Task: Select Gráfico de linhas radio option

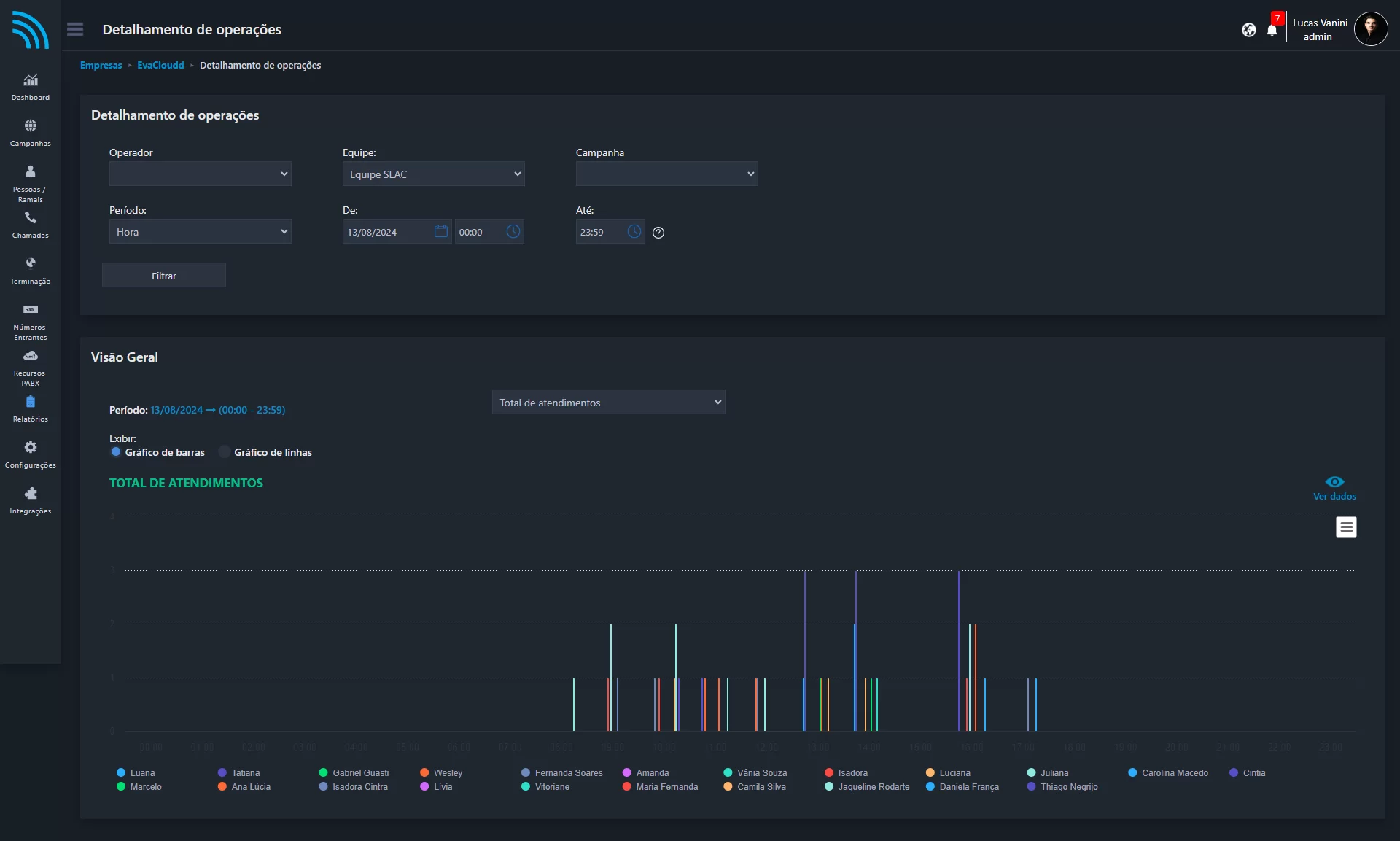Action: [x=225, y=452]
